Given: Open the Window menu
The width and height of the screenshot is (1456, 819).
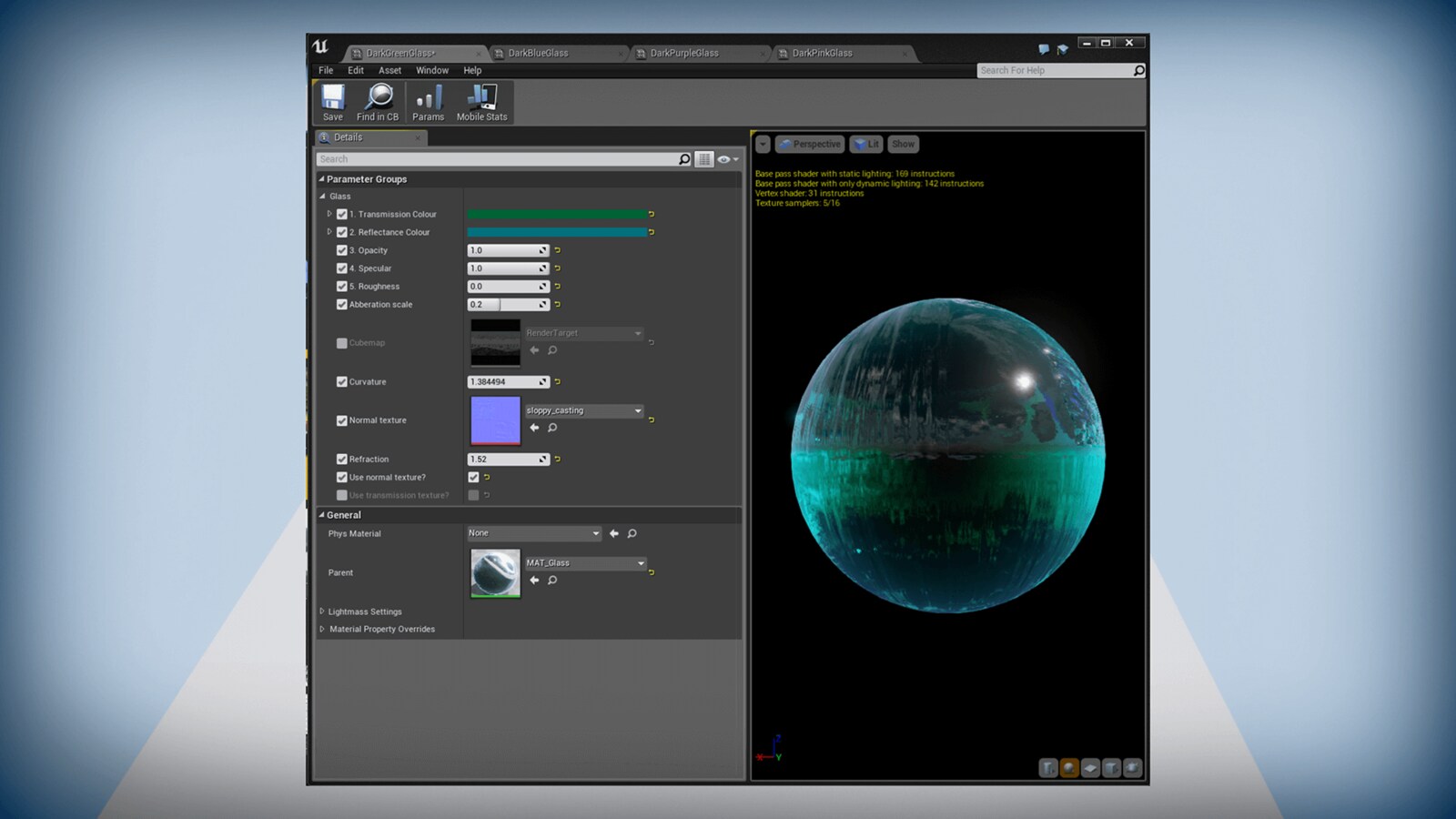Looking at the screenshot, I should [x=432, y=70].
